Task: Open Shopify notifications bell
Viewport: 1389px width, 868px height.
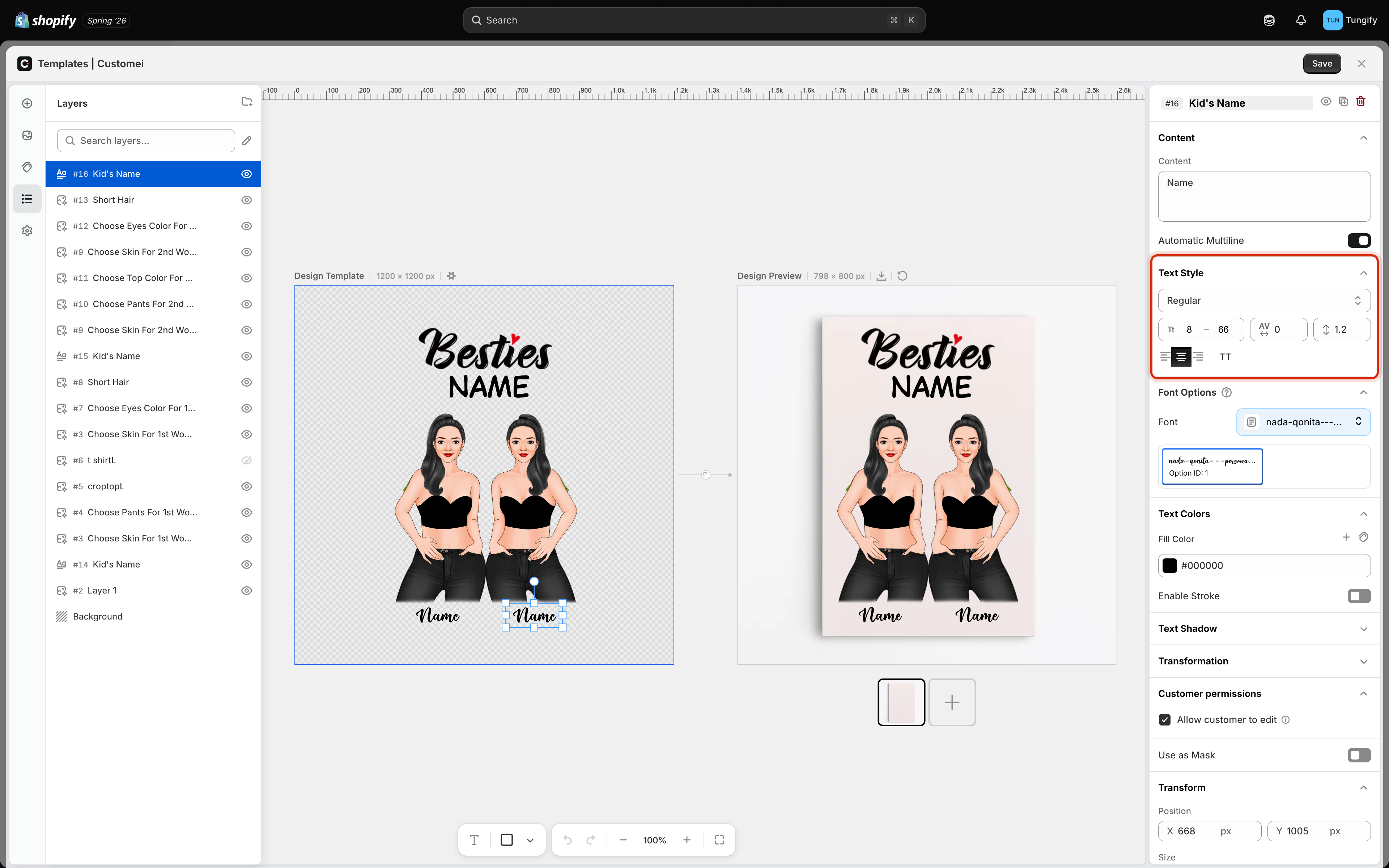Action: (1301, 20)
